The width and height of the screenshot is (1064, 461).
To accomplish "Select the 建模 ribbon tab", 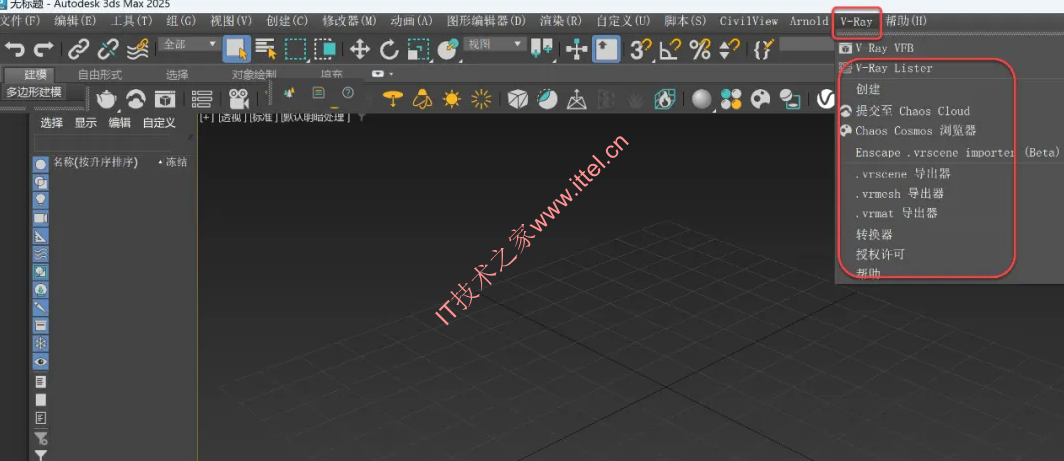I will [35, 74].
